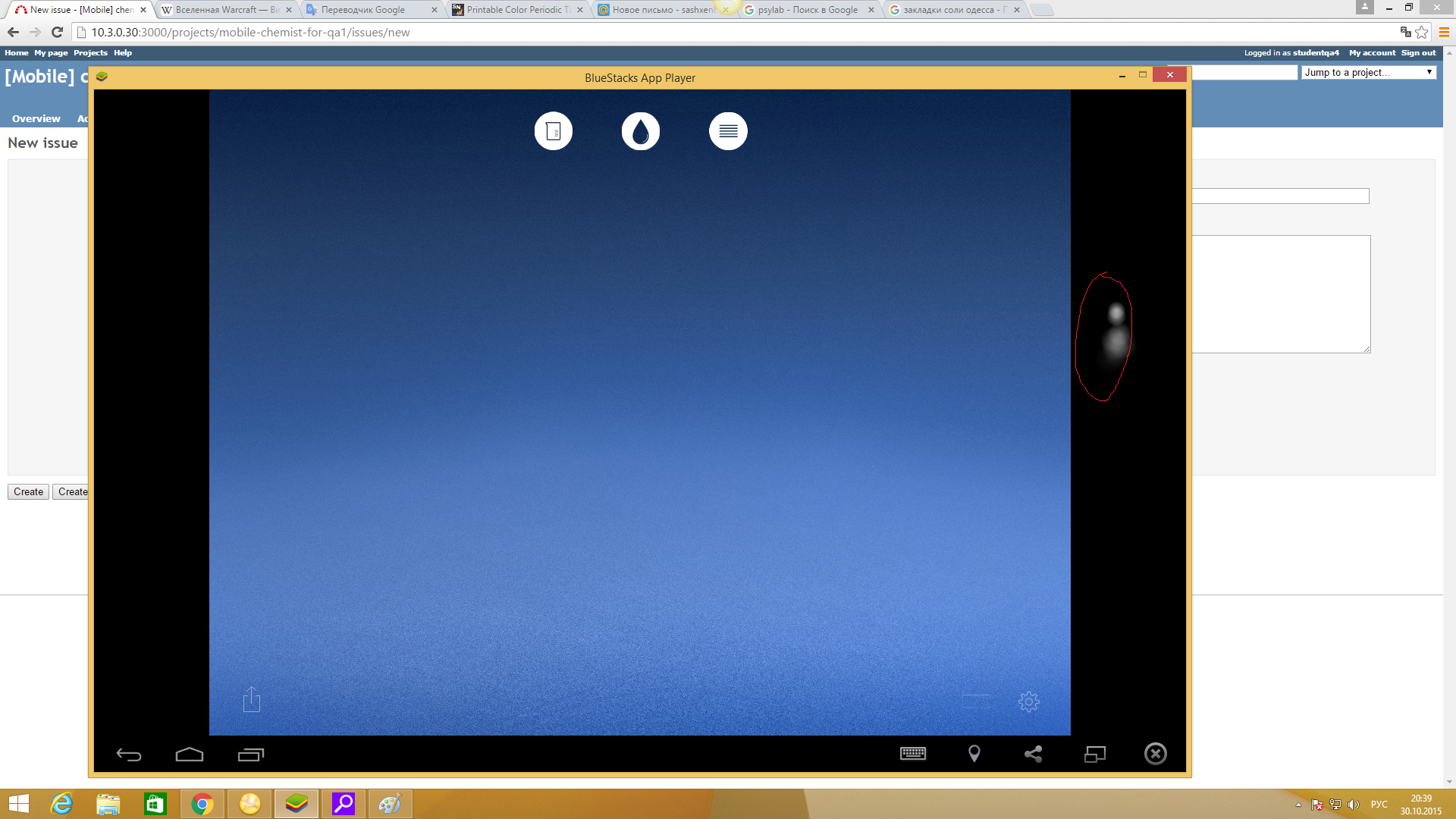
Task: Tap the share export icon at bottom left
Action: [x=251, y=699]
